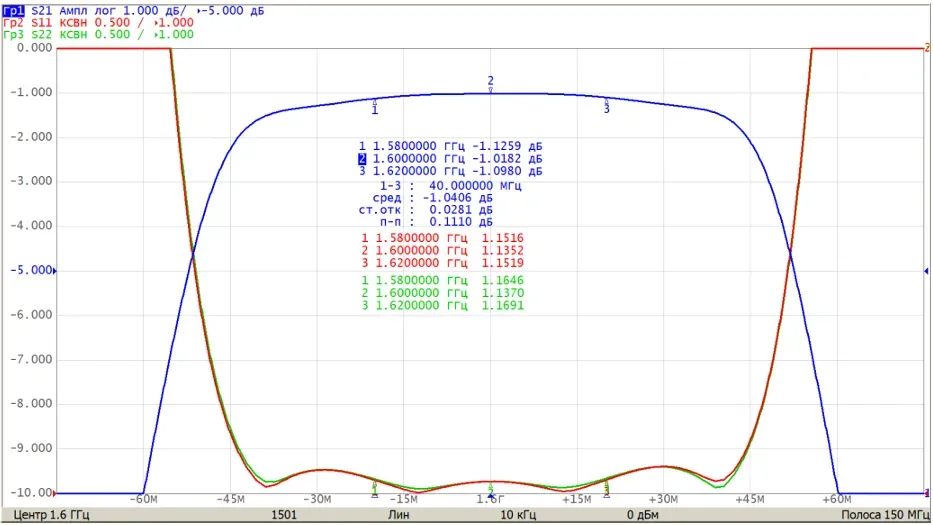Viewport: 933px width, 525px height.
Task: Click the red trace 2 indicator at the top-right edge
Action: coord(926,48)
